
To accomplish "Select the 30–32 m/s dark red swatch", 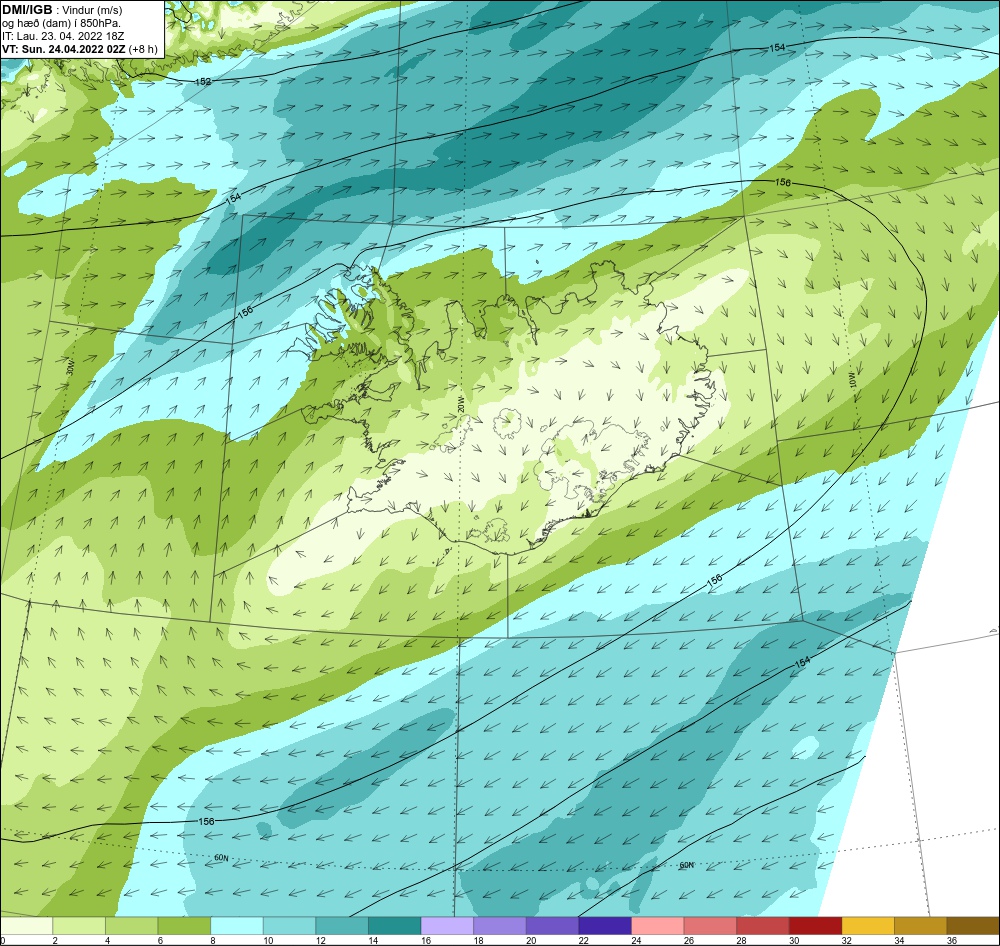I will click(816, 926).
